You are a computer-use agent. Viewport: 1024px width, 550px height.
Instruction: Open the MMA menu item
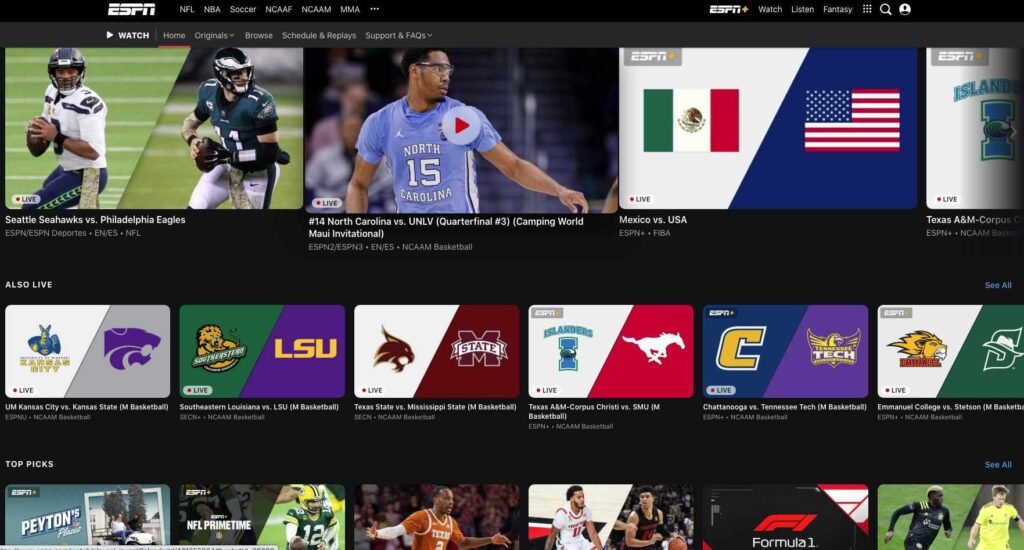[349, 9]
